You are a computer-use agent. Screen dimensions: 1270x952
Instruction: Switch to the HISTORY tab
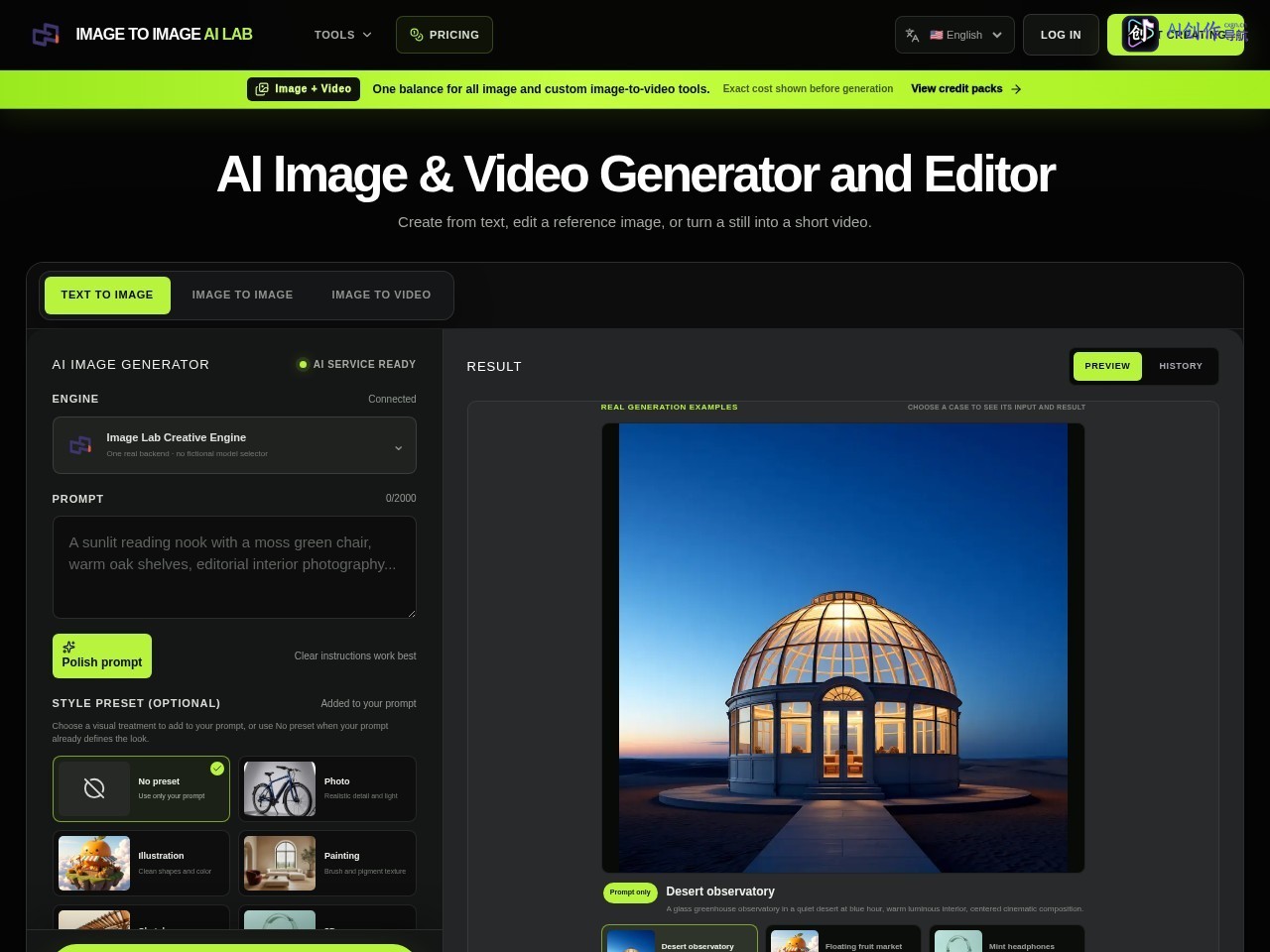pos(1181,366)
